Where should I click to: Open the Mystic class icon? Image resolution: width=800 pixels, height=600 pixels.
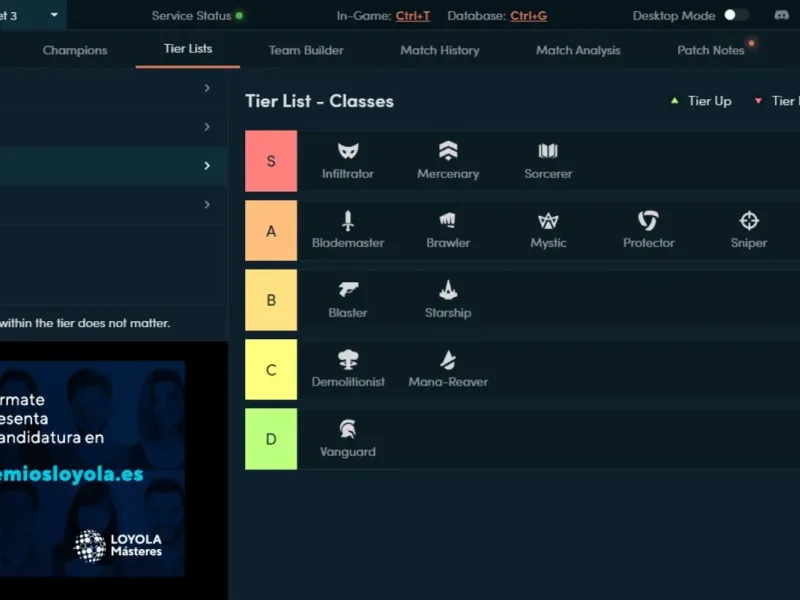pyautogui.click(x=548, y=221)
